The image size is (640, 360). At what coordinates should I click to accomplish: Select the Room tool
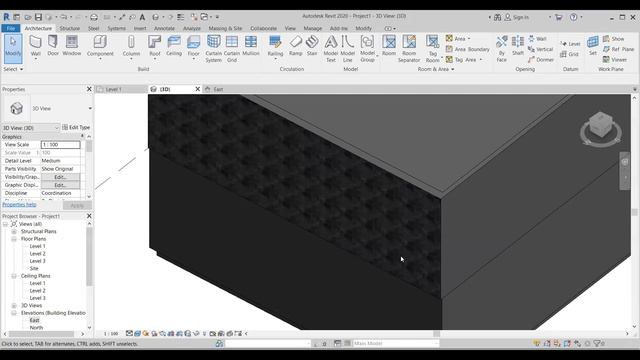(x=389, y=46)
